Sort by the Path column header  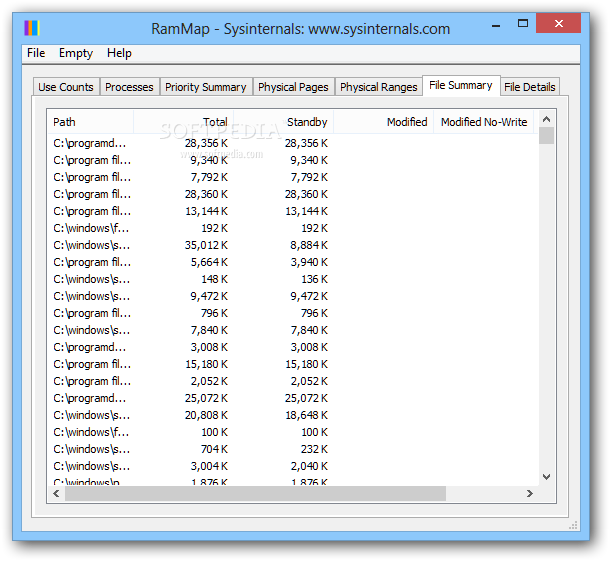tap(91, 122)
